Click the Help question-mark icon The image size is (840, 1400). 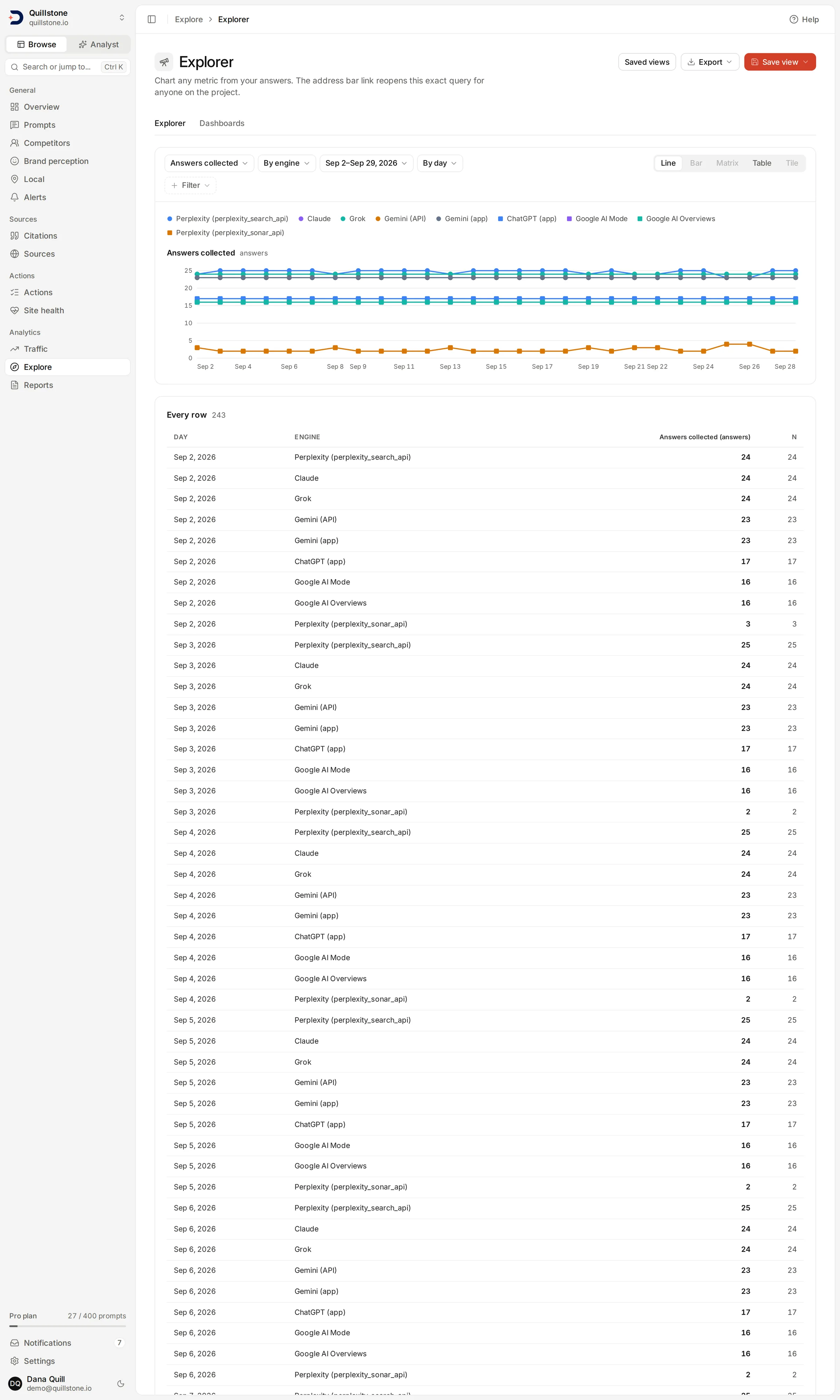[x=793, y=19]
